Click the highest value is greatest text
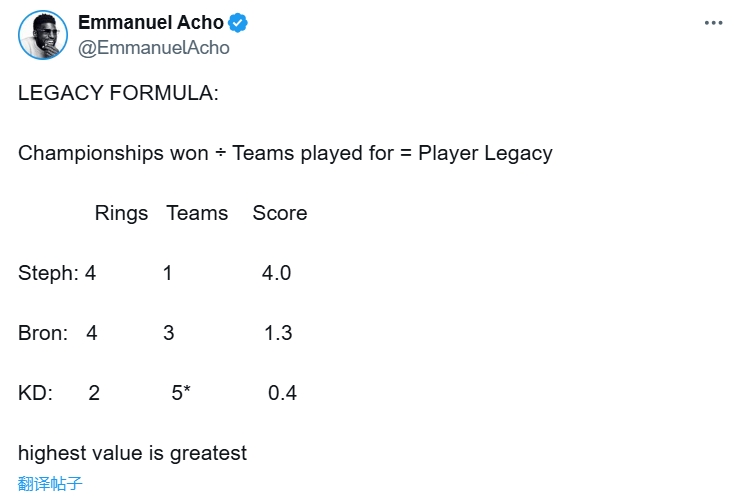The width and height of the screenshot is (738, 501). point(132,453)
